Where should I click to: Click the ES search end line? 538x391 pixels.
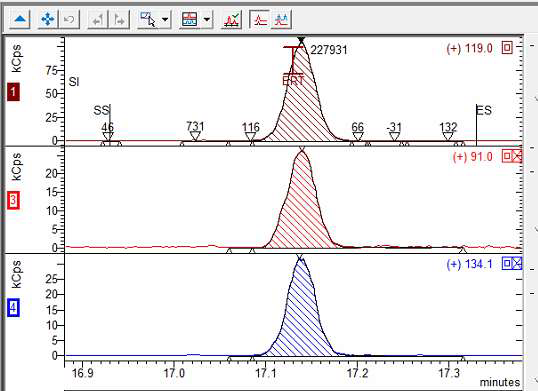[x=477, y=125]
